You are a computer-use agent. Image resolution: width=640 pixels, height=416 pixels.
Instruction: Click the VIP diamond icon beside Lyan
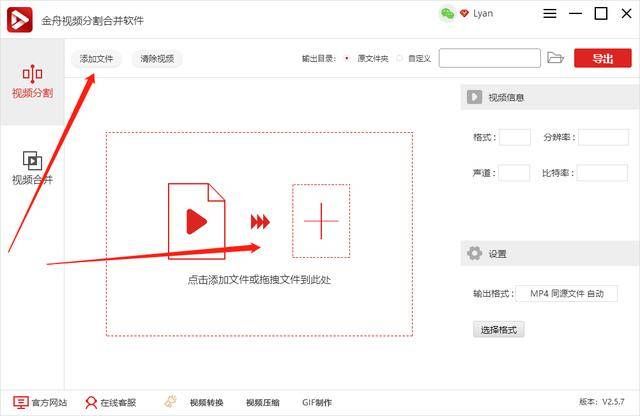464,13
